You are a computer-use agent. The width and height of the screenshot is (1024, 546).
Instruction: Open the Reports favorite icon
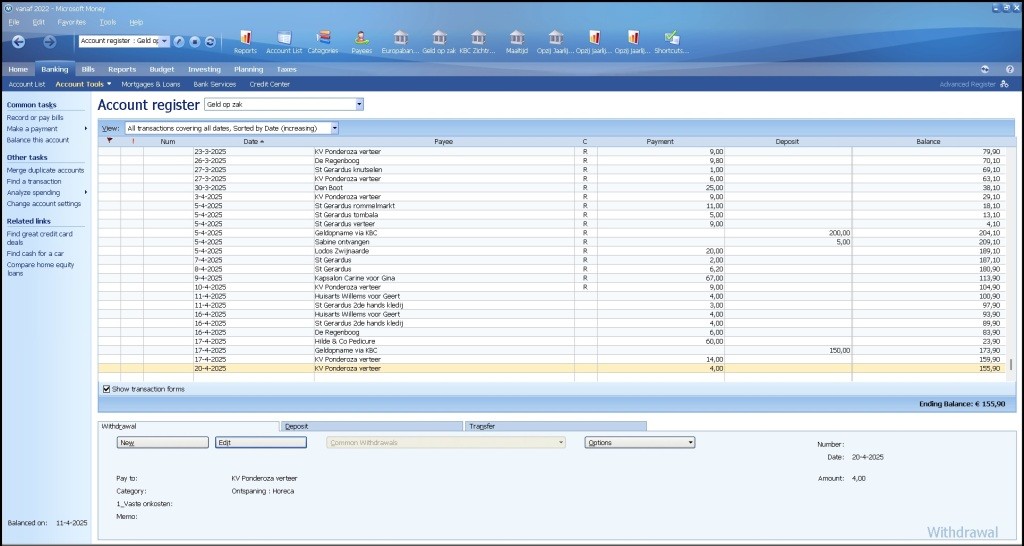[x=246, y=42]
